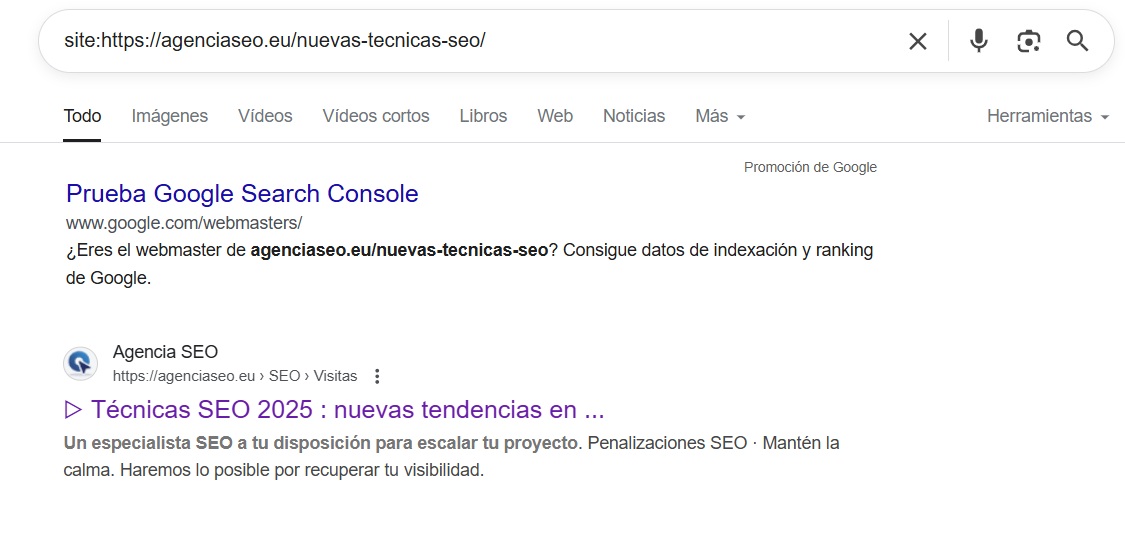
Task: Open the Libros tab
Action: [x=484, y=116]
